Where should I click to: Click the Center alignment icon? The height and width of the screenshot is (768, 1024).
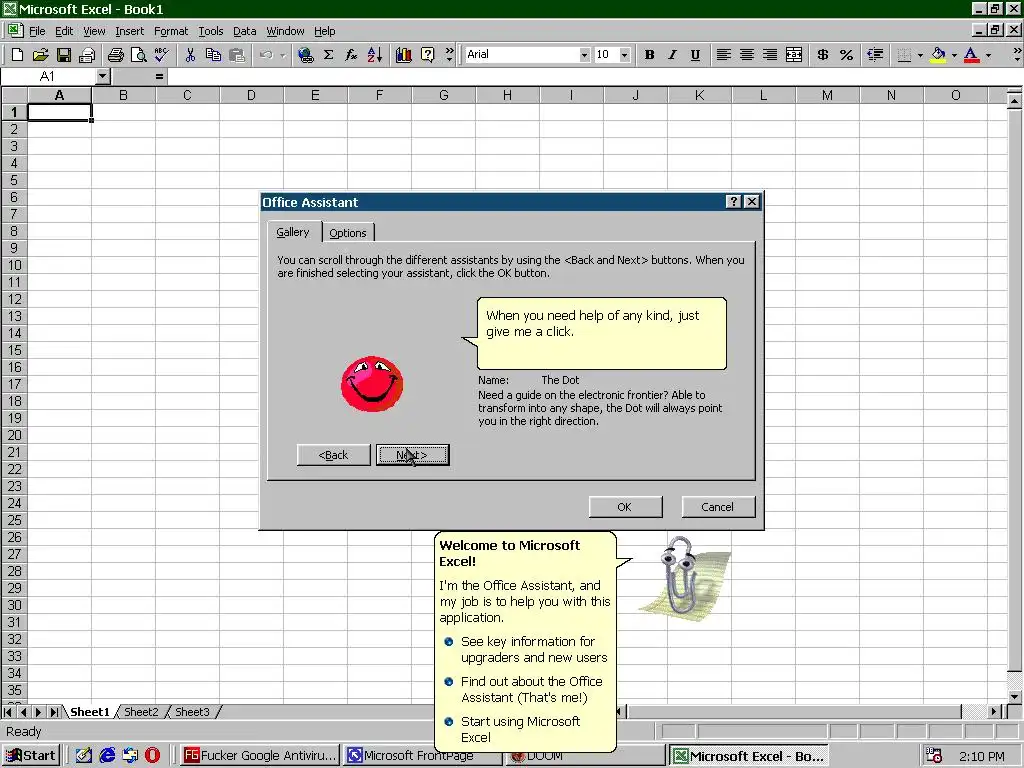pyautogui.click(x=746, y=55)
